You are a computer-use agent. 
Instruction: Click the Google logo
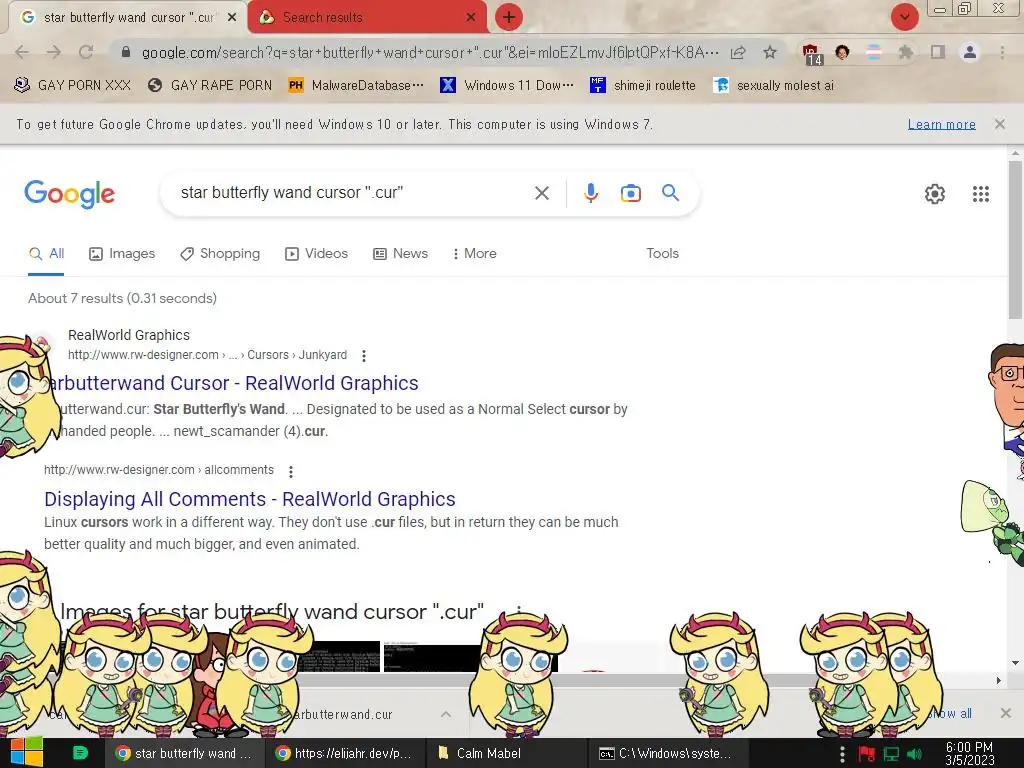pos(70,194)
